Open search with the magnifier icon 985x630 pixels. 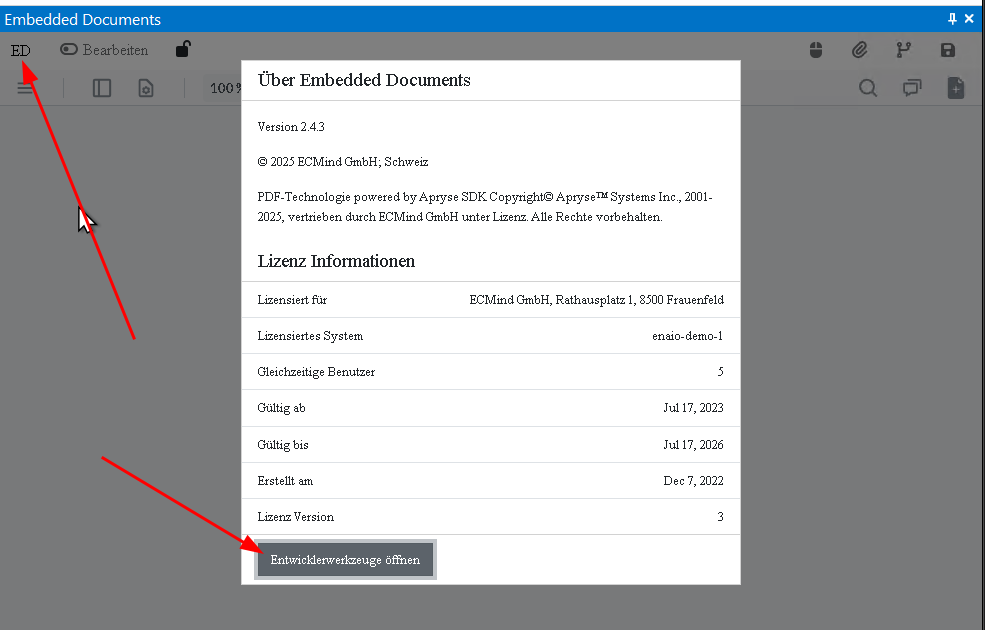point(868,88)
